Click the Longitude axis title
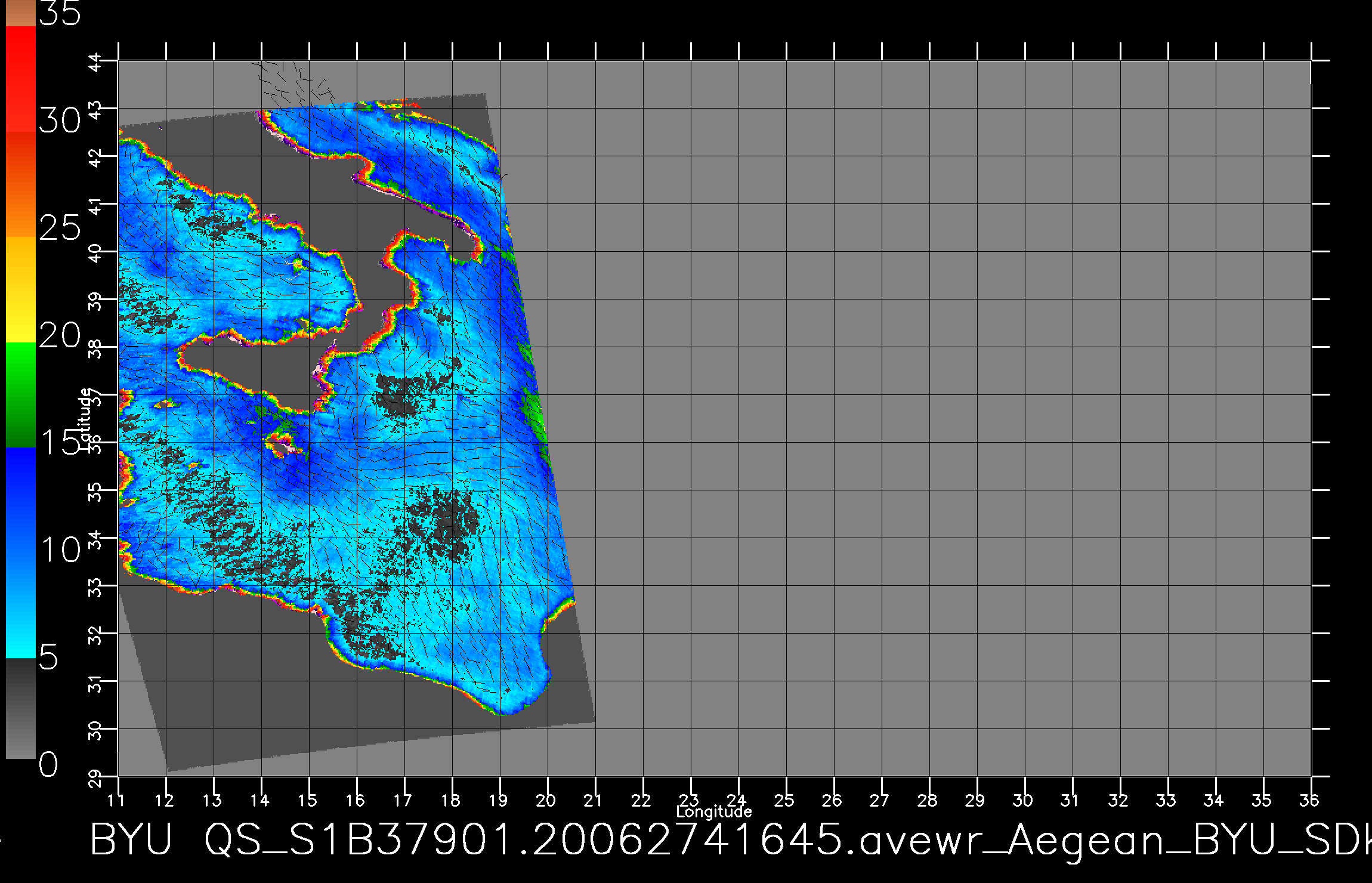This screenshot has width=1372, height=883. [x=713, y=812]
